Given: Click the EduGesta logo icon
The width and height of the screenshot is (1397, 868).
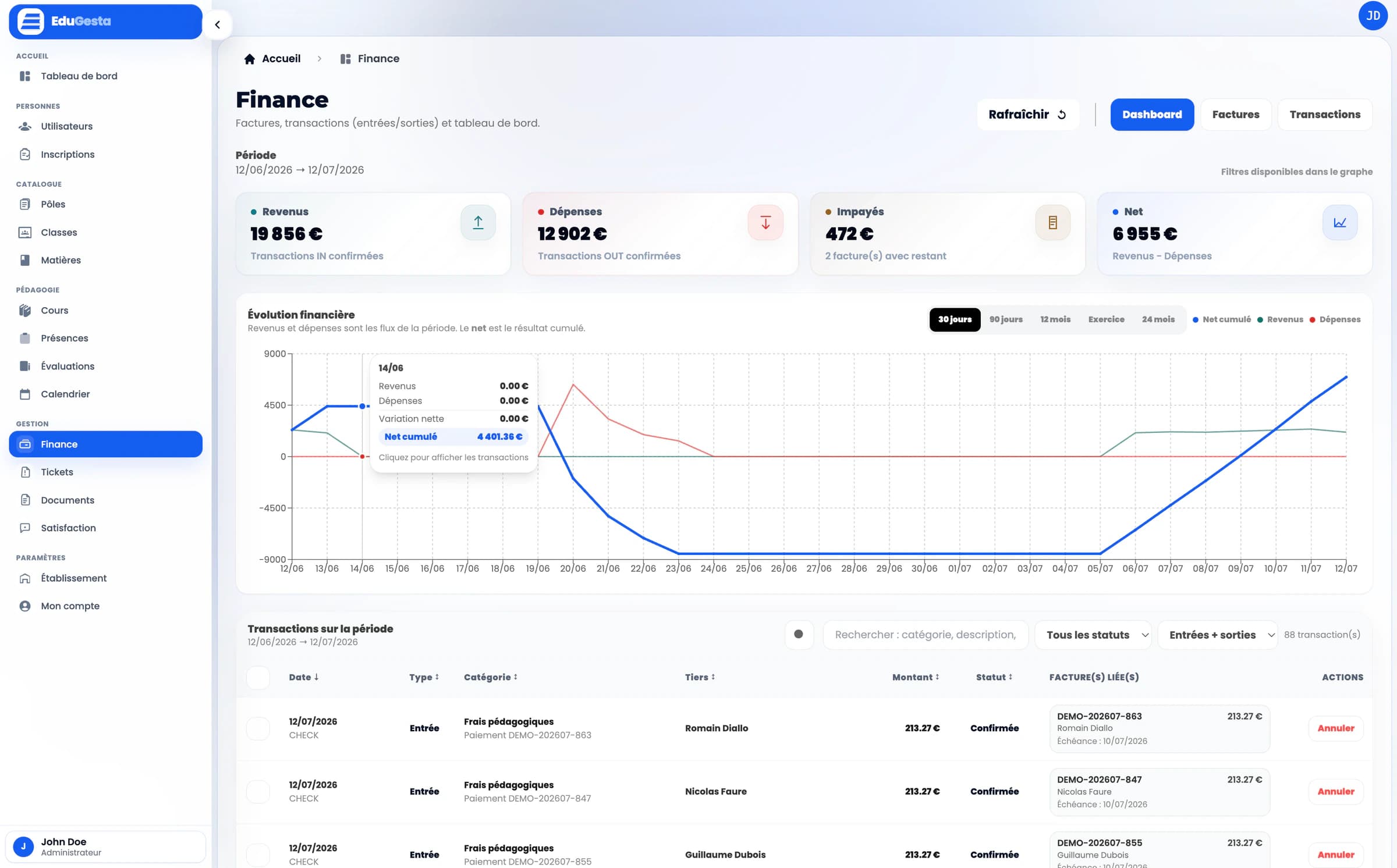Looking at the screenshot, I should pos(31,22).
